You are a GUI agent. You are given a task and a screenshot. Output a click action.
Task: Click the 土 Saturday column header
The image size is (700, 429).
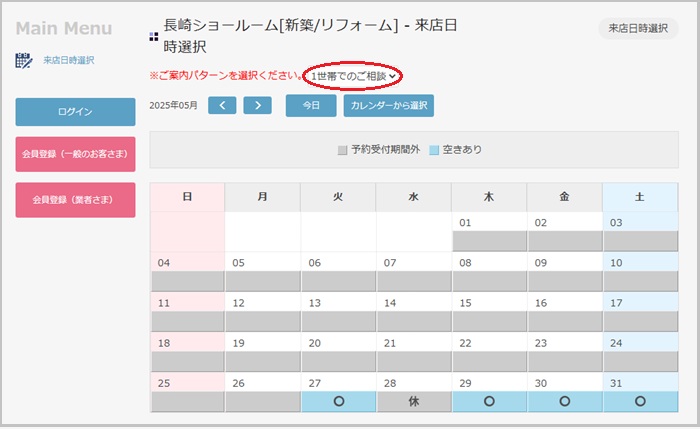click(x=640, y=197)
